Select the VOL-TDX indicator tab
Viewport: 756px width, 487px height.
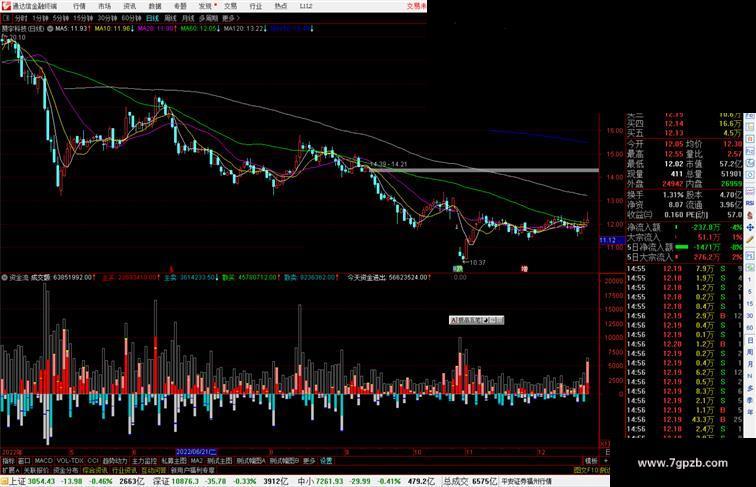pyautogui.click(x=70, y=461)
